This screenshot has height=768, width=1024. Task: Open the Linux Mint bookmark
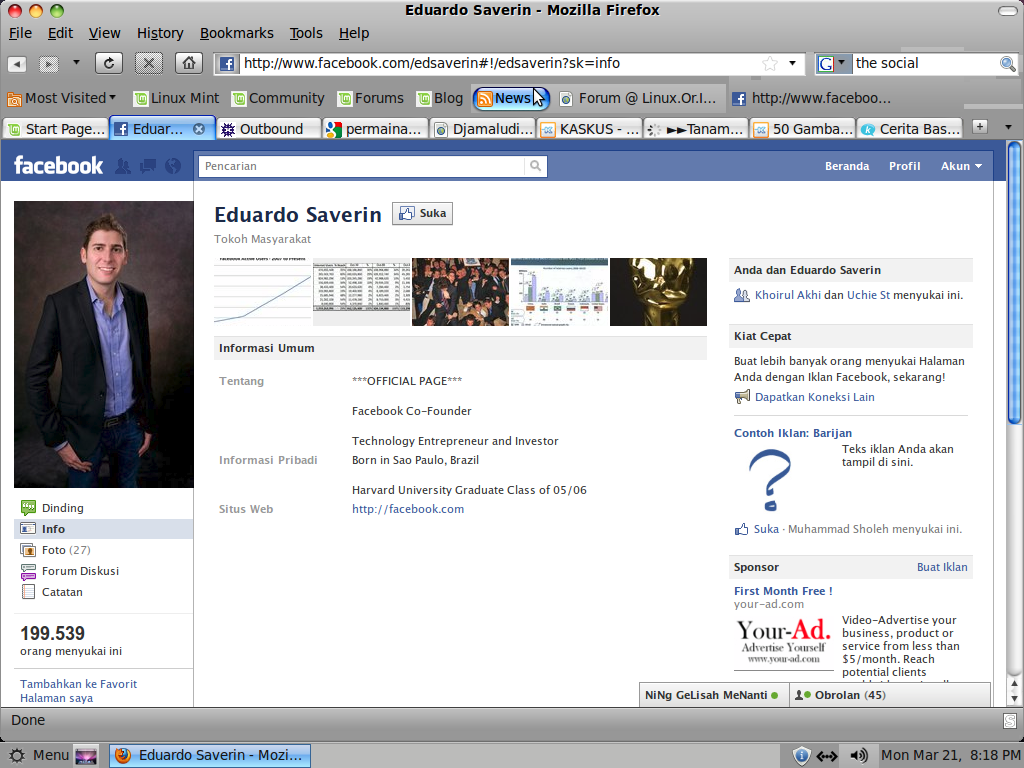[x=176, y=98]
